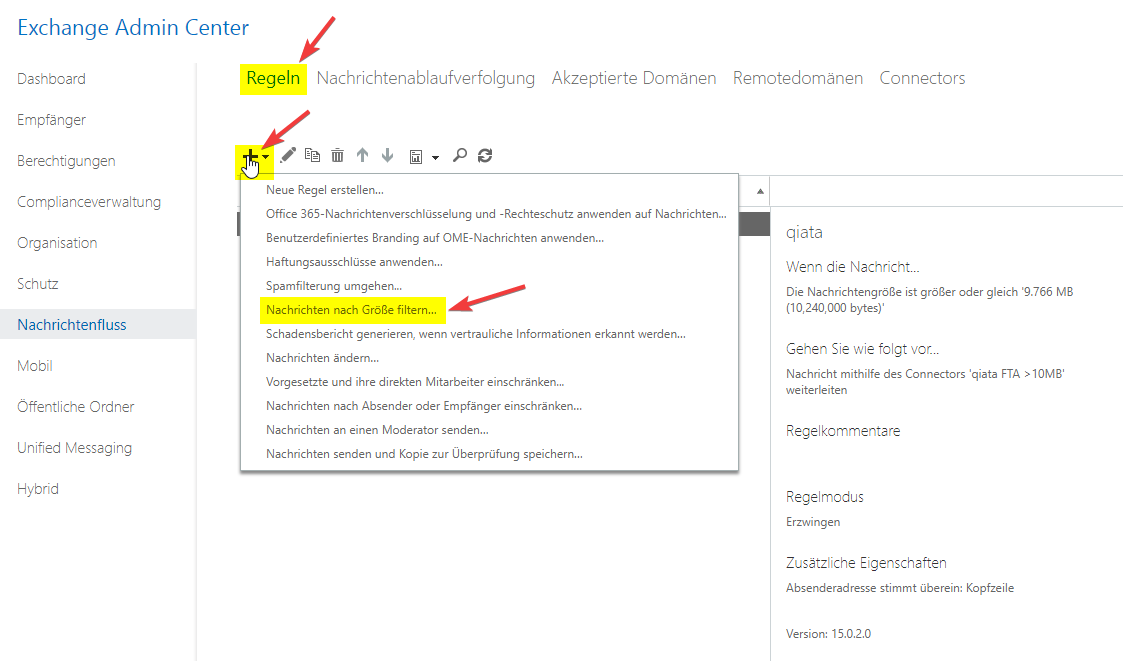The image size is (1123, 661).
Task: Delete rule with the trash icon
Action: [x=338, y=155]
